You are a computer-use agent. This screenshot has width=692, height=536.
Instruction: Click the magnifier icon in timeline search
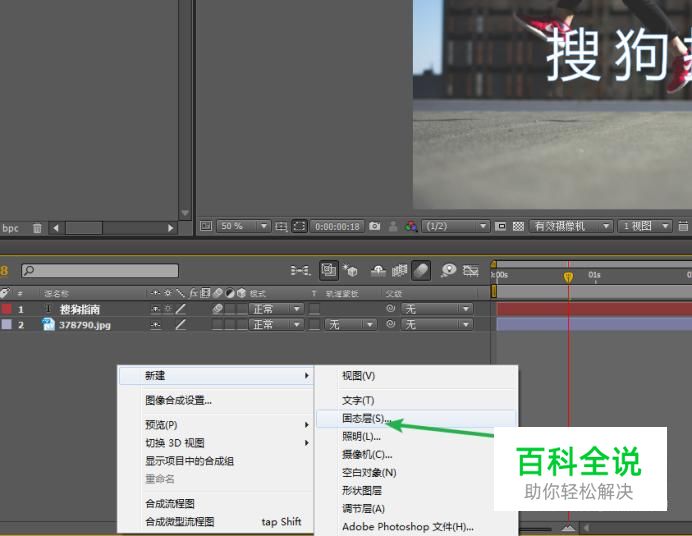pyautogui.click(x=29, y=270)
